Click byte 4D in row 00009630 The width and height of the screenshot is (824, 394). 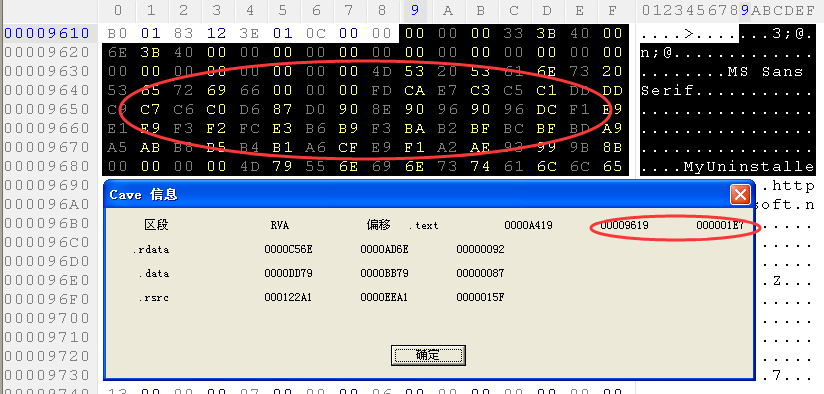(382, 71)
